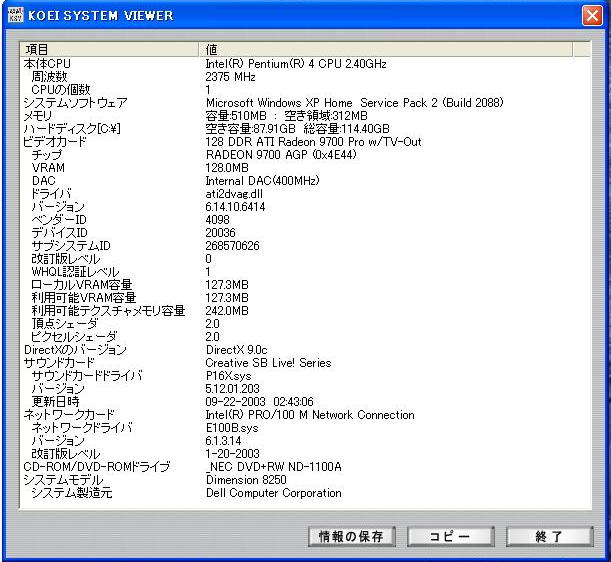The image size is (611, 562).
Task: Select the 容量:510MB memory value
Action: 236,116
